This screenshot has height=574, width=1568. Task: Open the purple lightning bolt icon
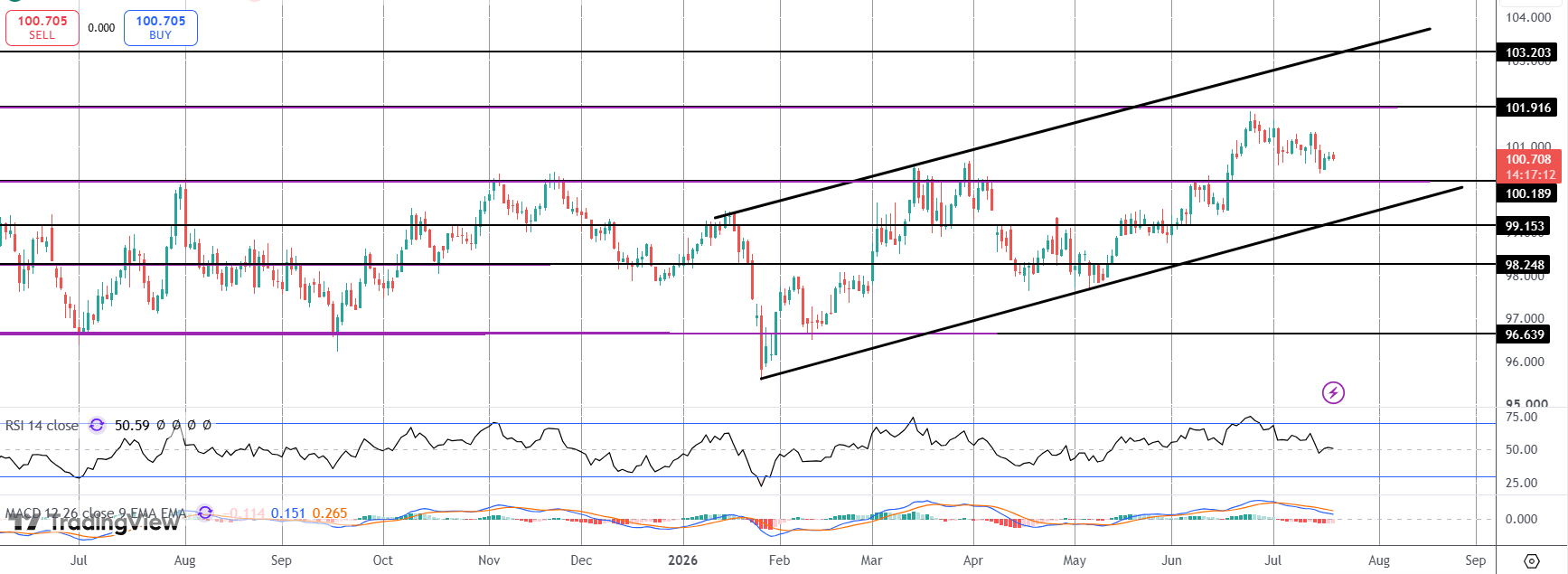click(1333, 392)
